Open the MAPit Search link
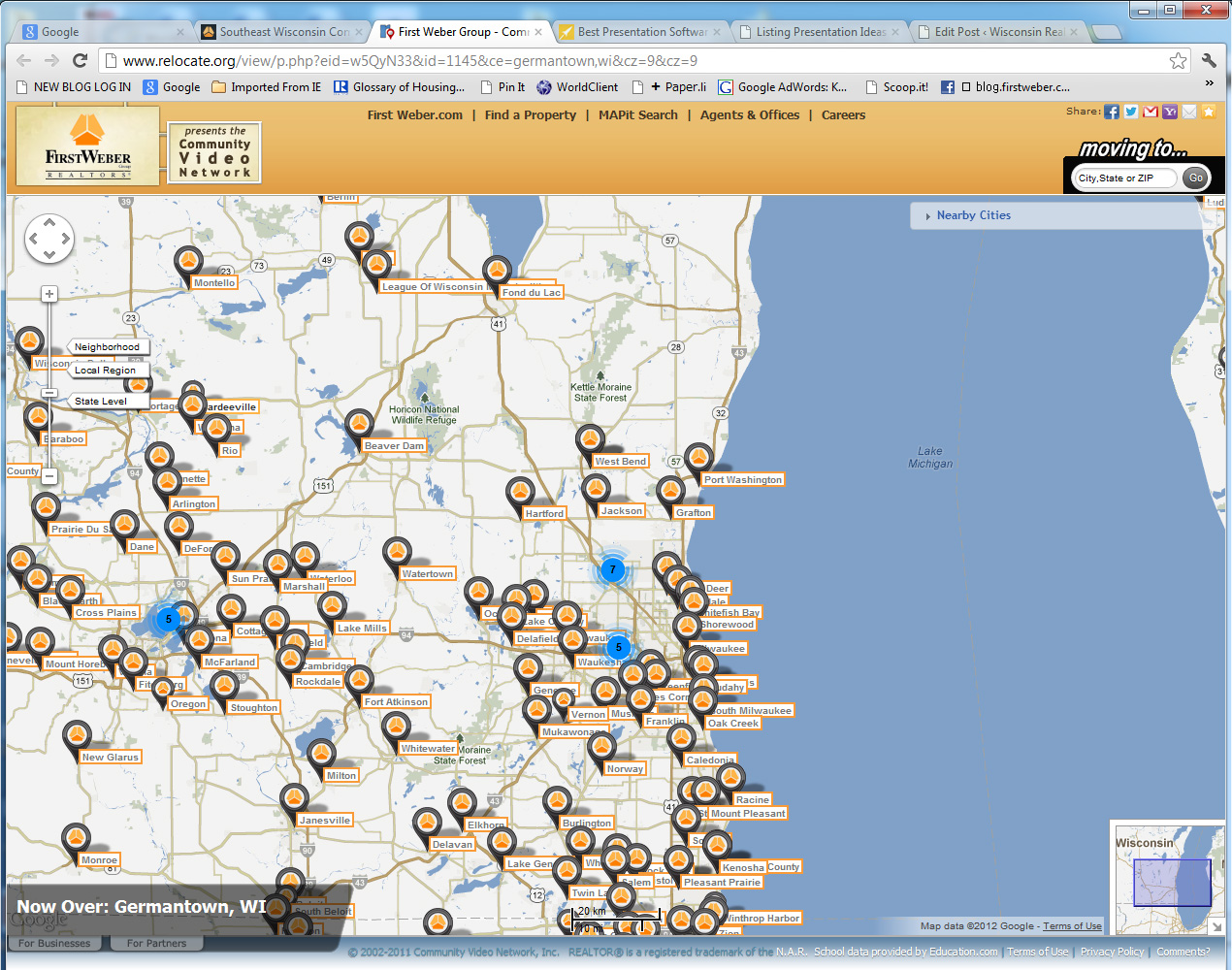The width and height of the screenshot is (1232, 970). click(x=638, y=114)
